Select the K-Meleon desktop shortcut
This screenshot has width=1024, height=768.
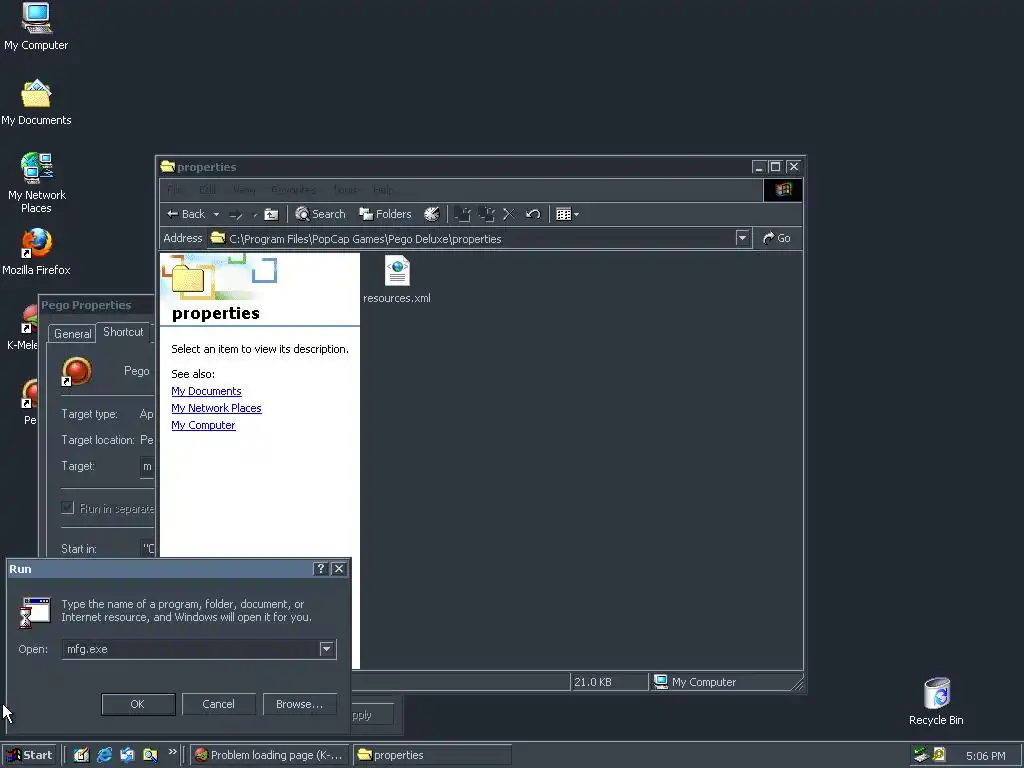tap(23, 327)
